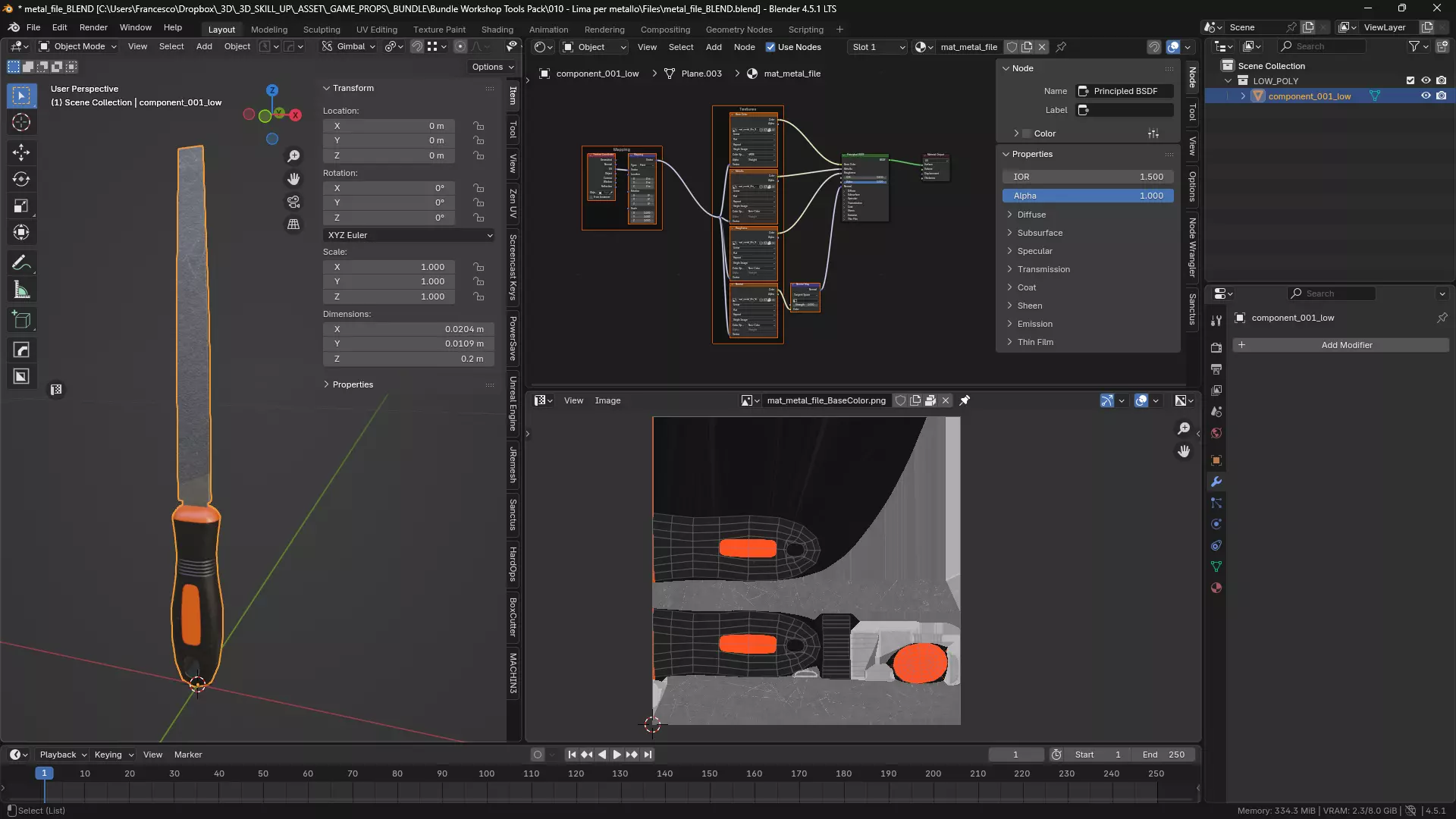
Task: Expand the Emission panel
Action: click(1034, 324)
